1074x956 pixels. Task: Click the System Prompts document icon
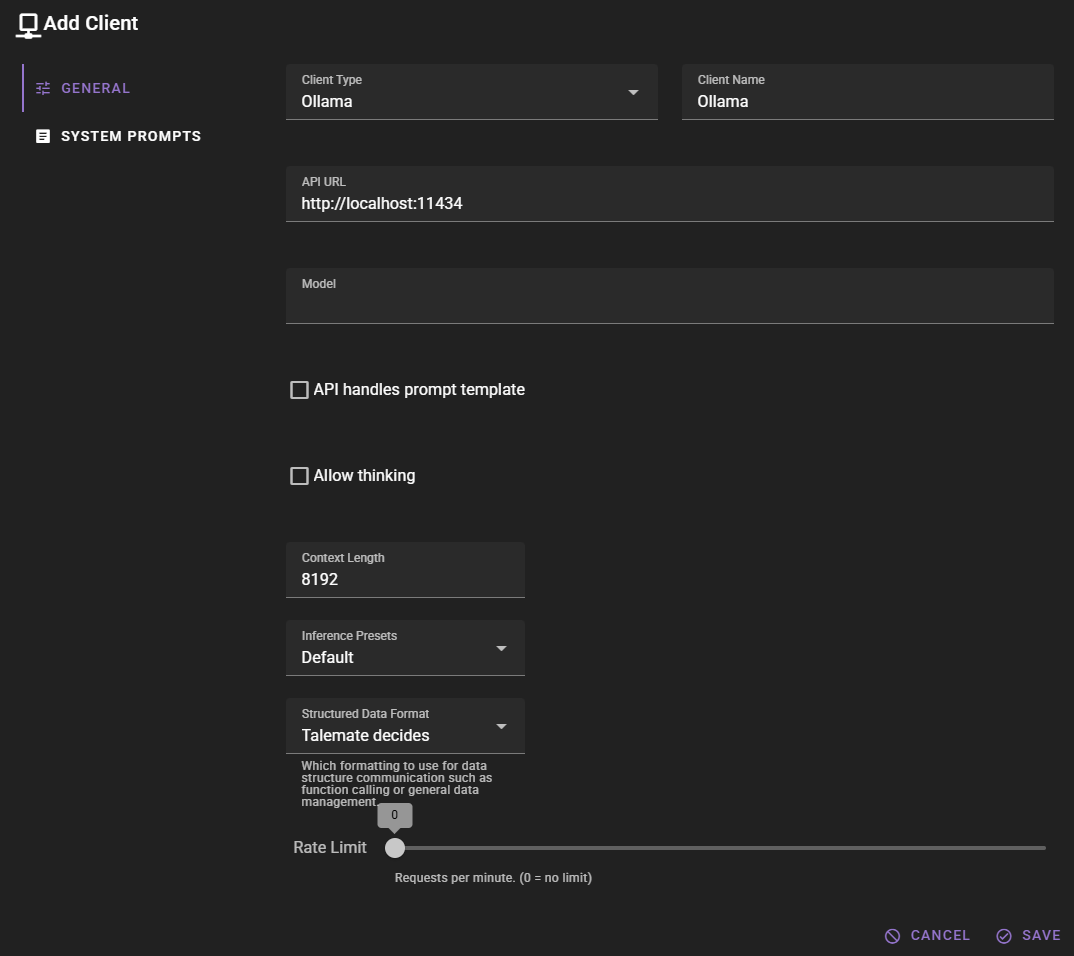click(x=43, y=136)
